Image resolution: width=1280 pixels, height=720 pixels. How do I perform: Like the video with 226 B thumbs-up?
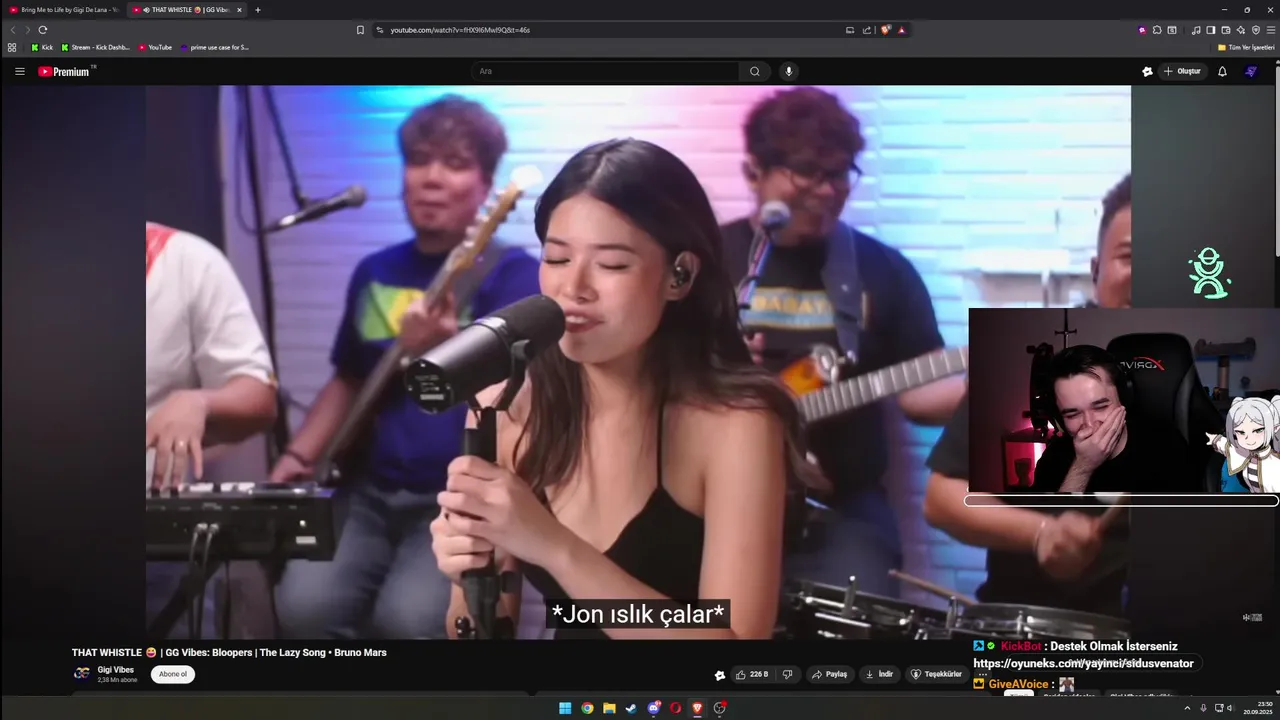point(752,674)
